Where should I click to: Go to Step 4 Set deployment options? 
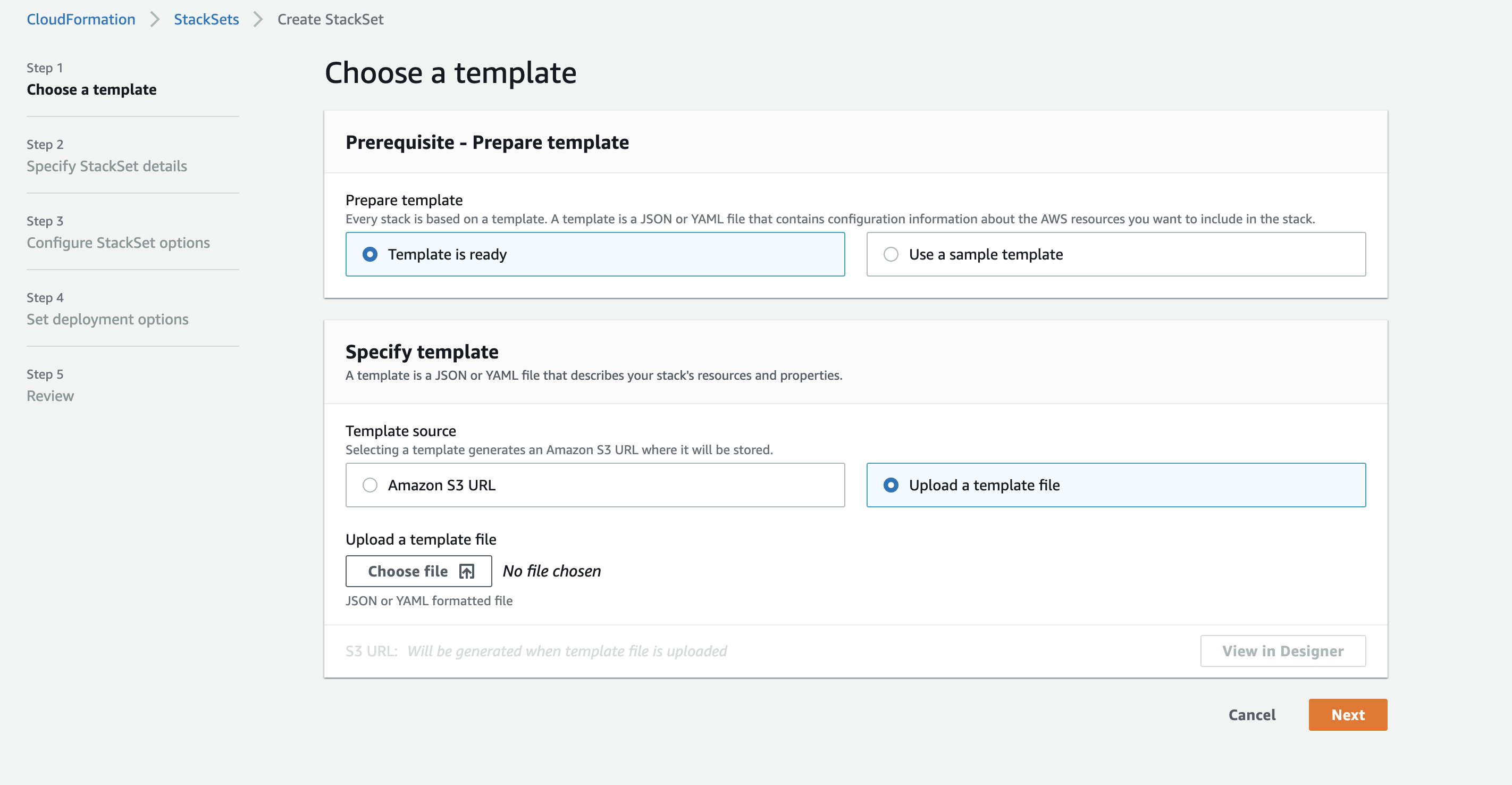tap(107, 319)
